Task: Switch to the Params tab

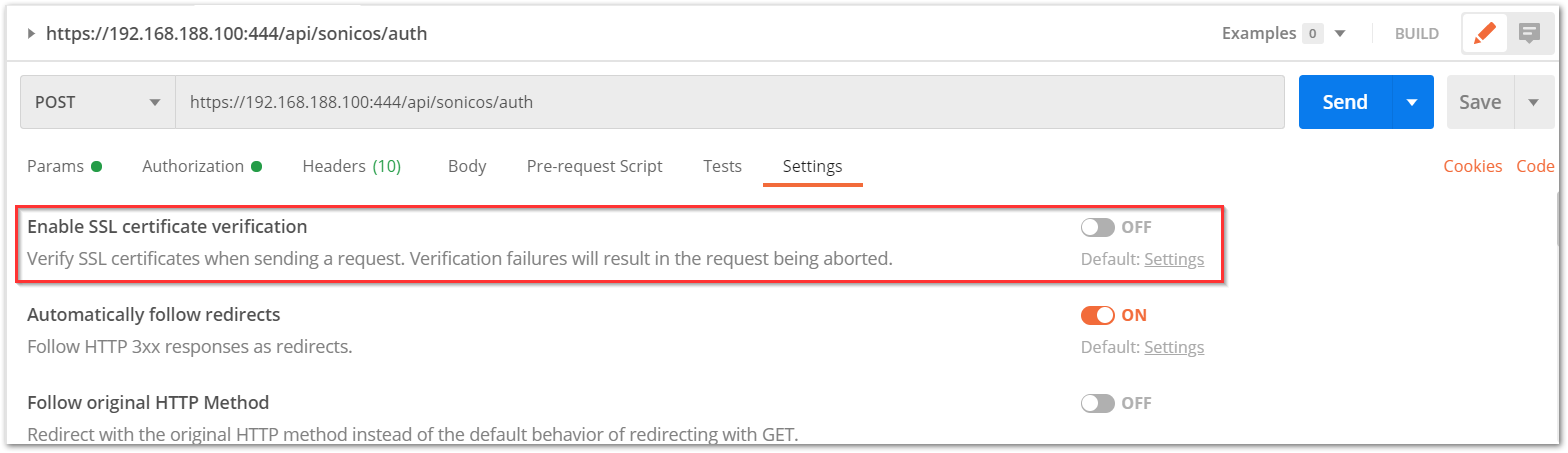Action: (x=64, y=166)
